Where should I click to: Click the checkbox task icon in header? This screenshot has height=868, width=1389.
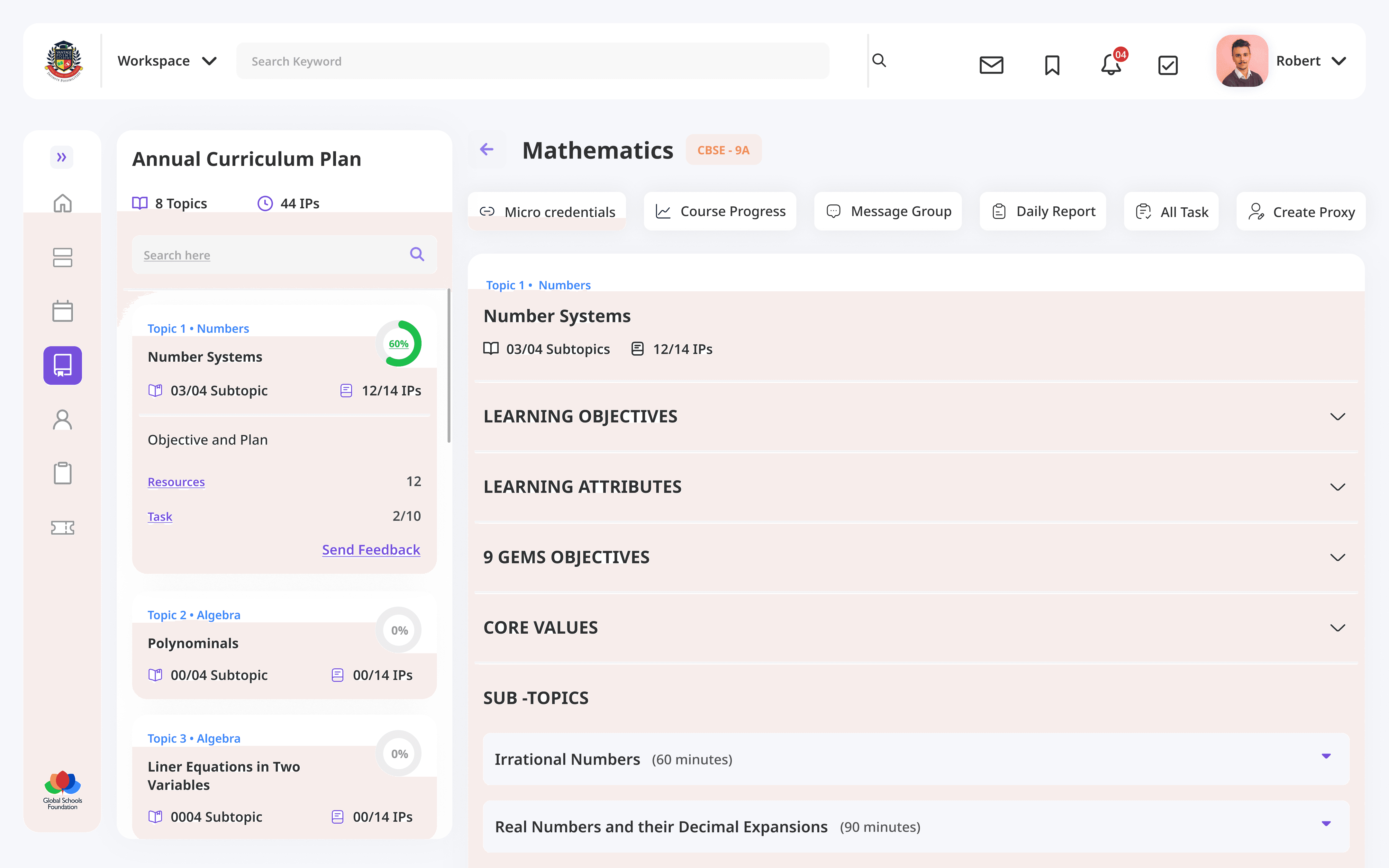tap(1167, 65)
